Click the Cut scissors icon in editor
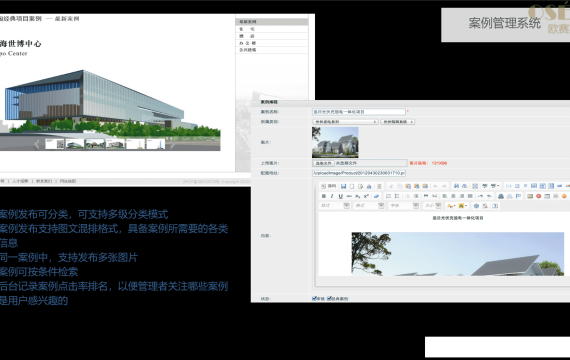Image resolution: width=570 pixels, height=360 pixels. [391, 186]
